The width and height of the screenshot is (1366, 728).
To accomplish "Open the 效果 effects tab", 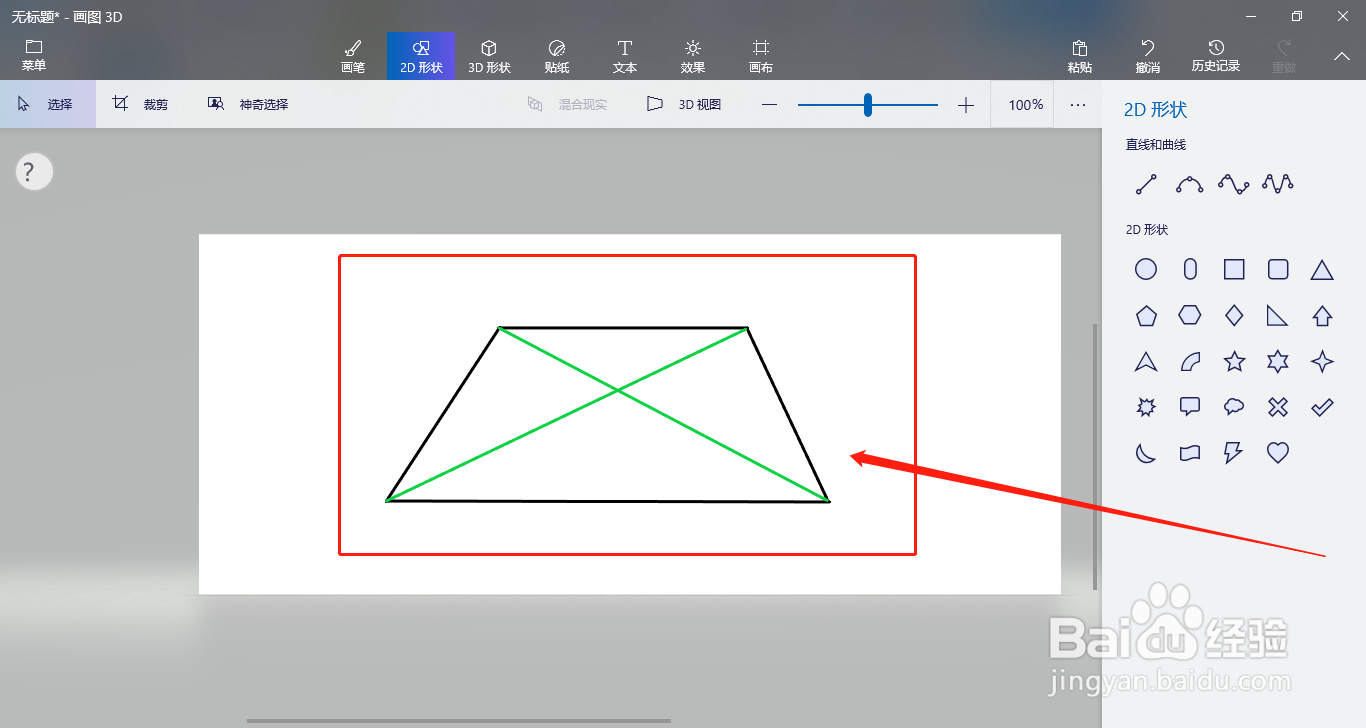I will 693,56.
